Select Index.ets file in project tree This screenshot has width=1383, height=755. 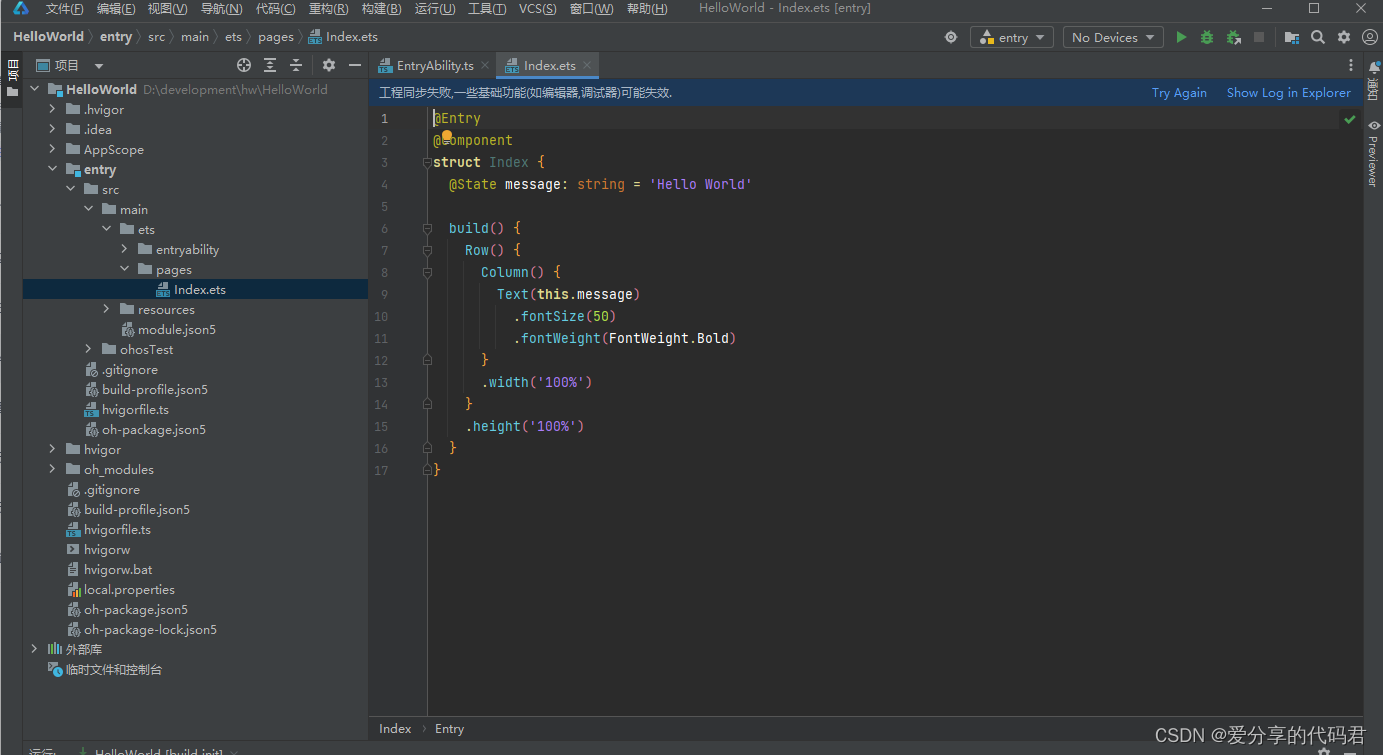coord(200,289)
